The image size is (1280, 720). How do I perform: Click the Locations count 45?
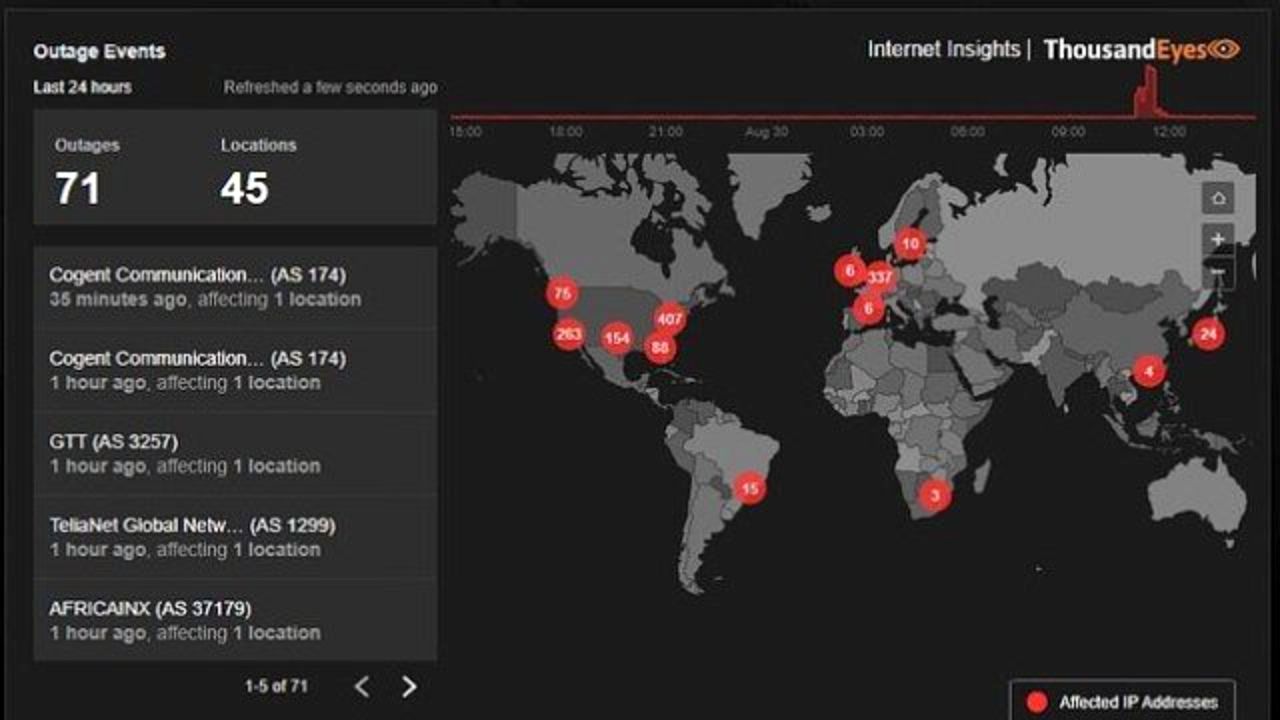click(245, 188)
